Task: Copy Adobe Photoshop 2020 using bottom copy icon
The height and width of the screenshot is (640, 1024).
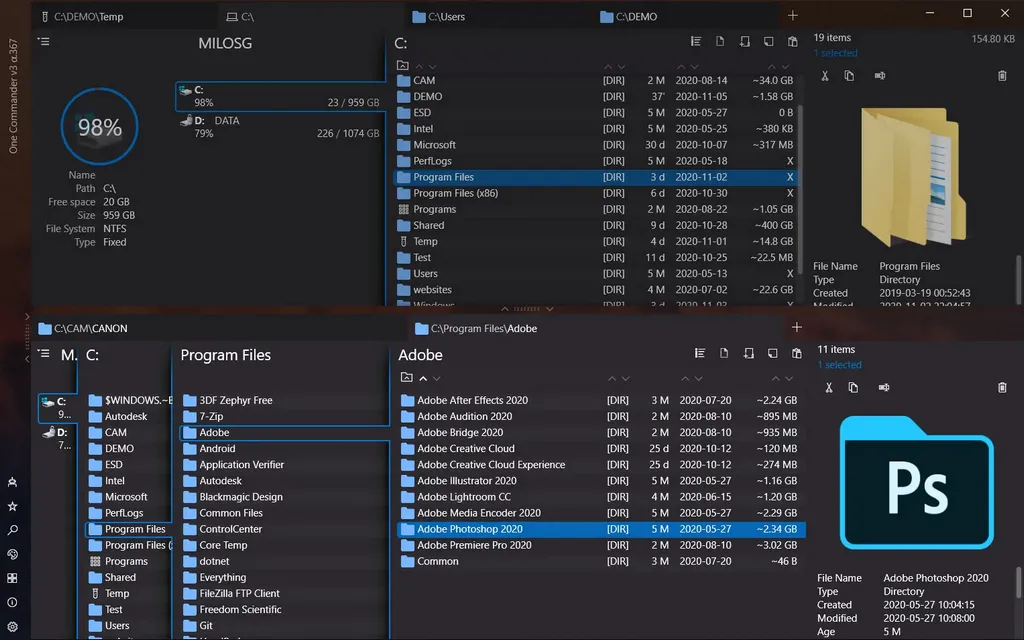Action: click(853, 387)
